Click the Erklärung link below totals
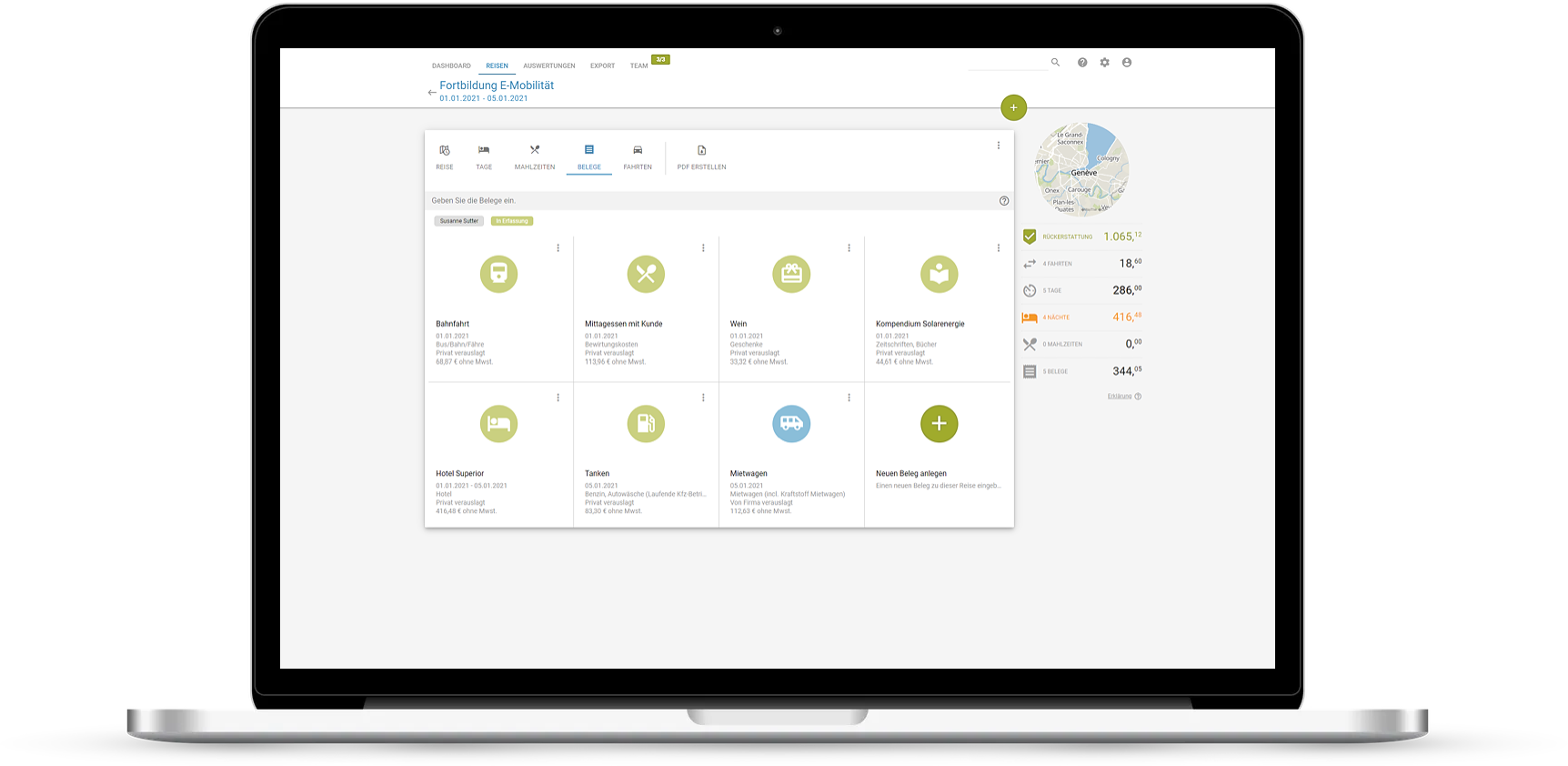This screenshot has width=1568, height=766. [x=1120, y=397]
